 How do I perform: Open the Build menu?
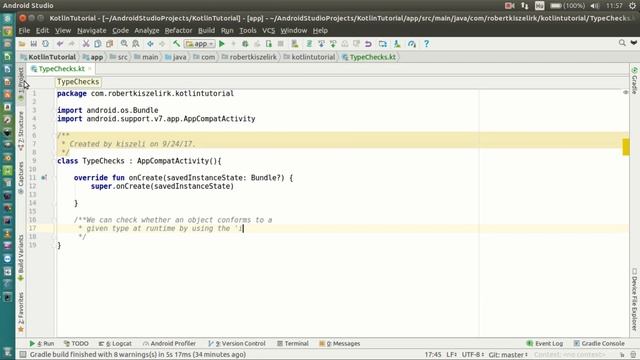tap(206, 31)
